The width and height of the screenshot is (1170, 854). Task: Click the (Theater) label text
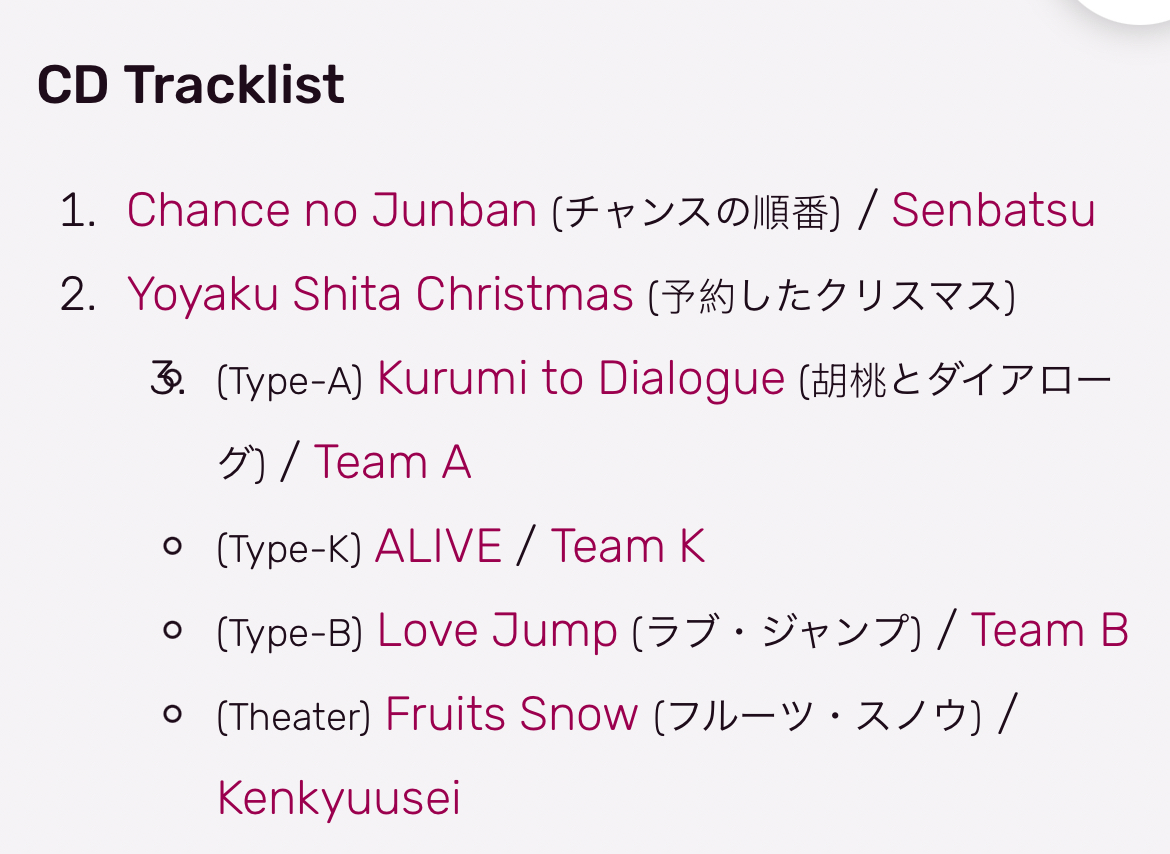click(x=293, y=718)
